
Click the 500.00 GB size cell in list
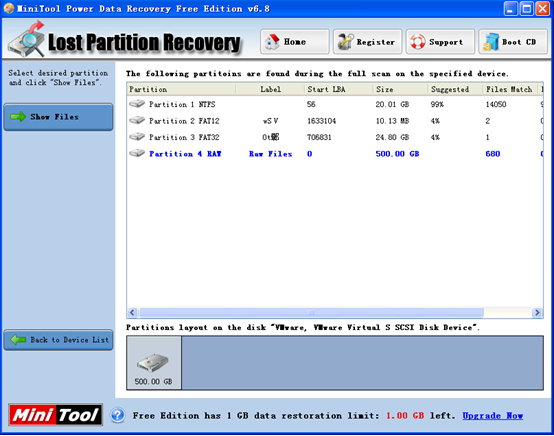tap(397, 154)
